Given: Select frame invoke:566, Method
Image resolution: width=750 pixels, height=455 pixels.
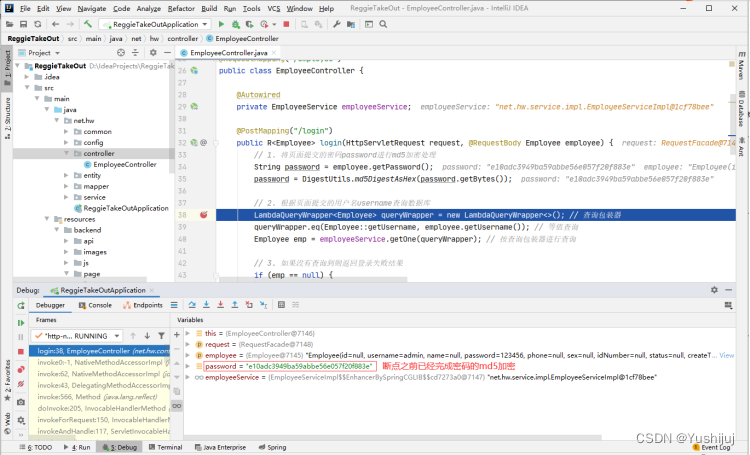Looking at the screenshot, I should tap(99, 397).
